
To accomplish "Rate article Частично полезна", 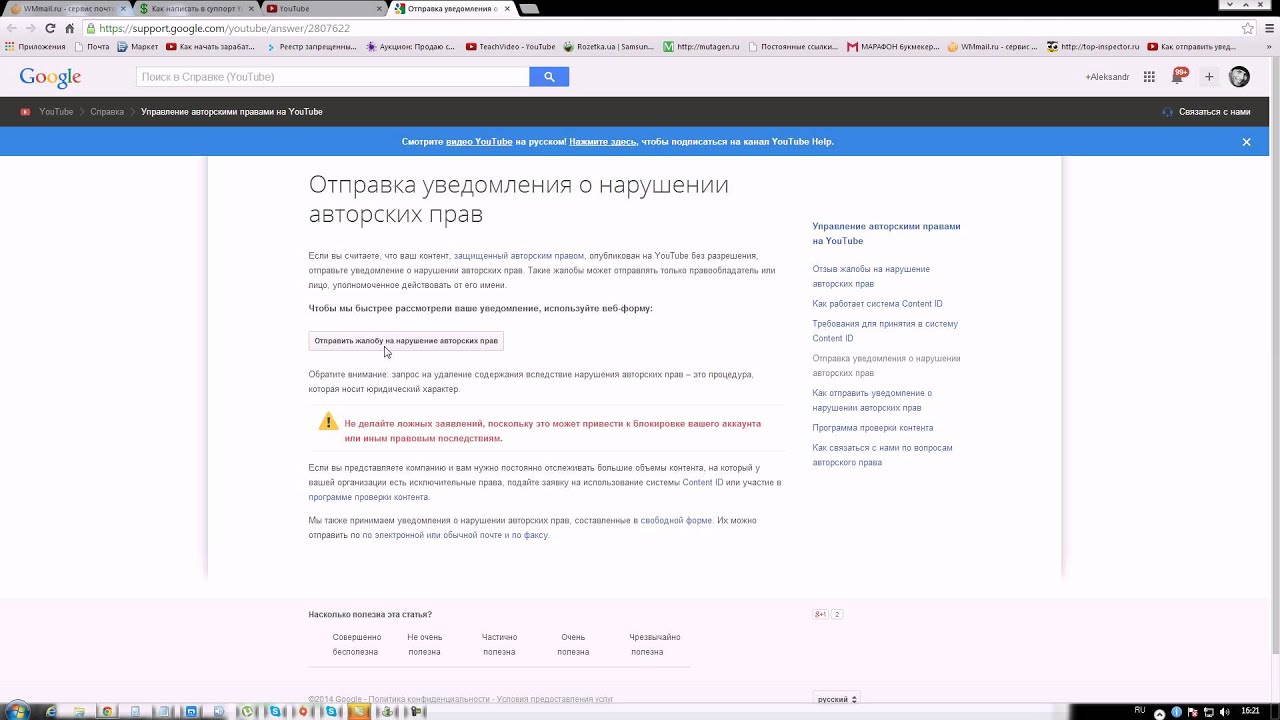I will coord(499,645).
